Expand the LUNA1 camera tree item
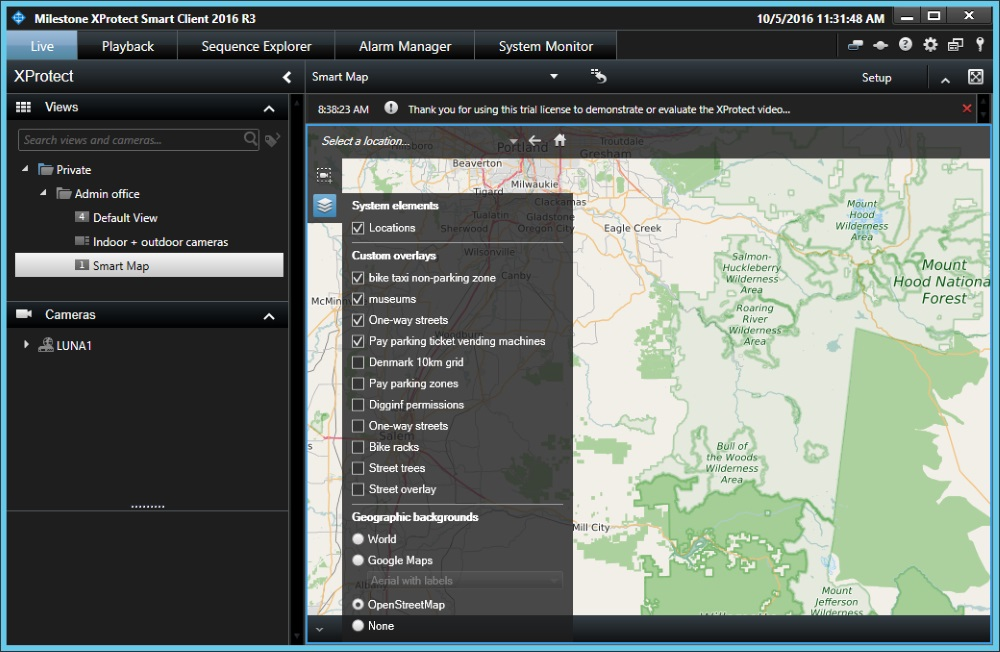Screen dimensions: 1000x652 pos(25,342)
